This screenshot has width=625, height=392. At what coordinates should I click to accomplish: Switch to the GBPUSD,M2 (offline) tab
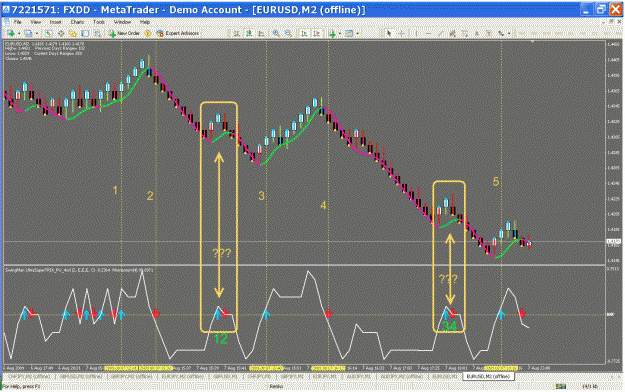coord(80,376)
